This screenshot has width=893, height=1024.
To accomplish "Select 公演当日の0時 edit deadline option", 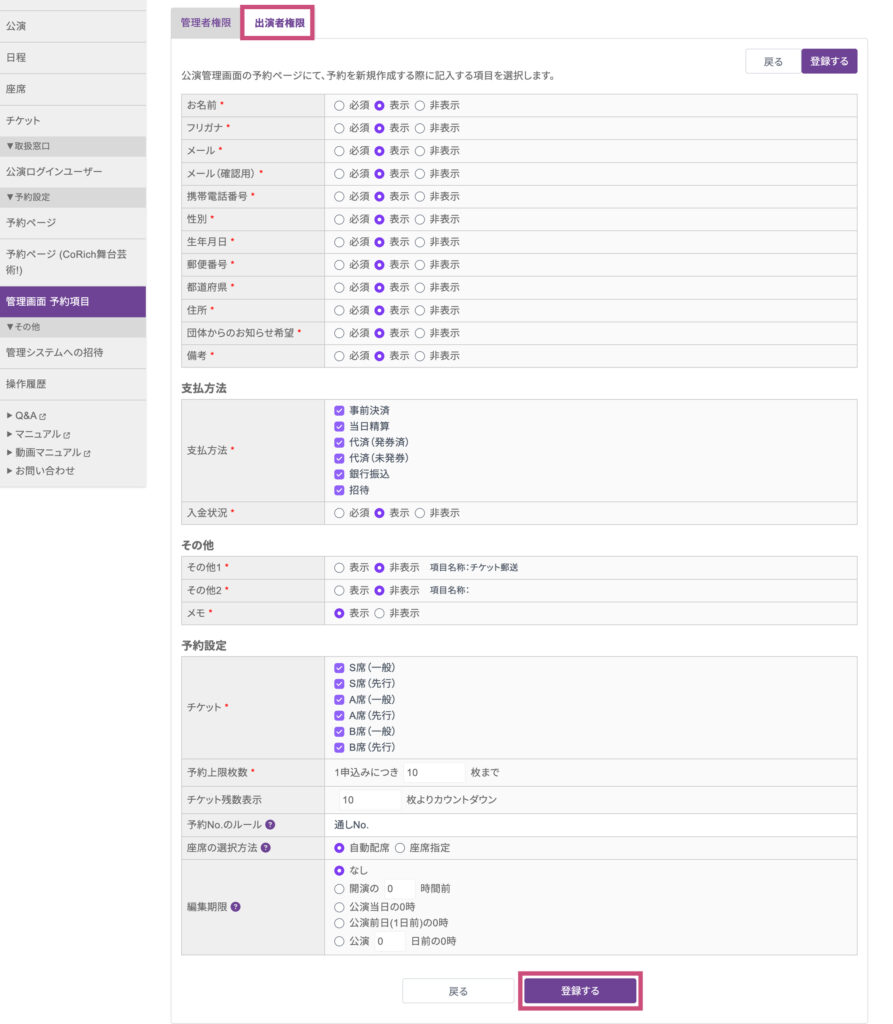I will [x=339, y=907].
